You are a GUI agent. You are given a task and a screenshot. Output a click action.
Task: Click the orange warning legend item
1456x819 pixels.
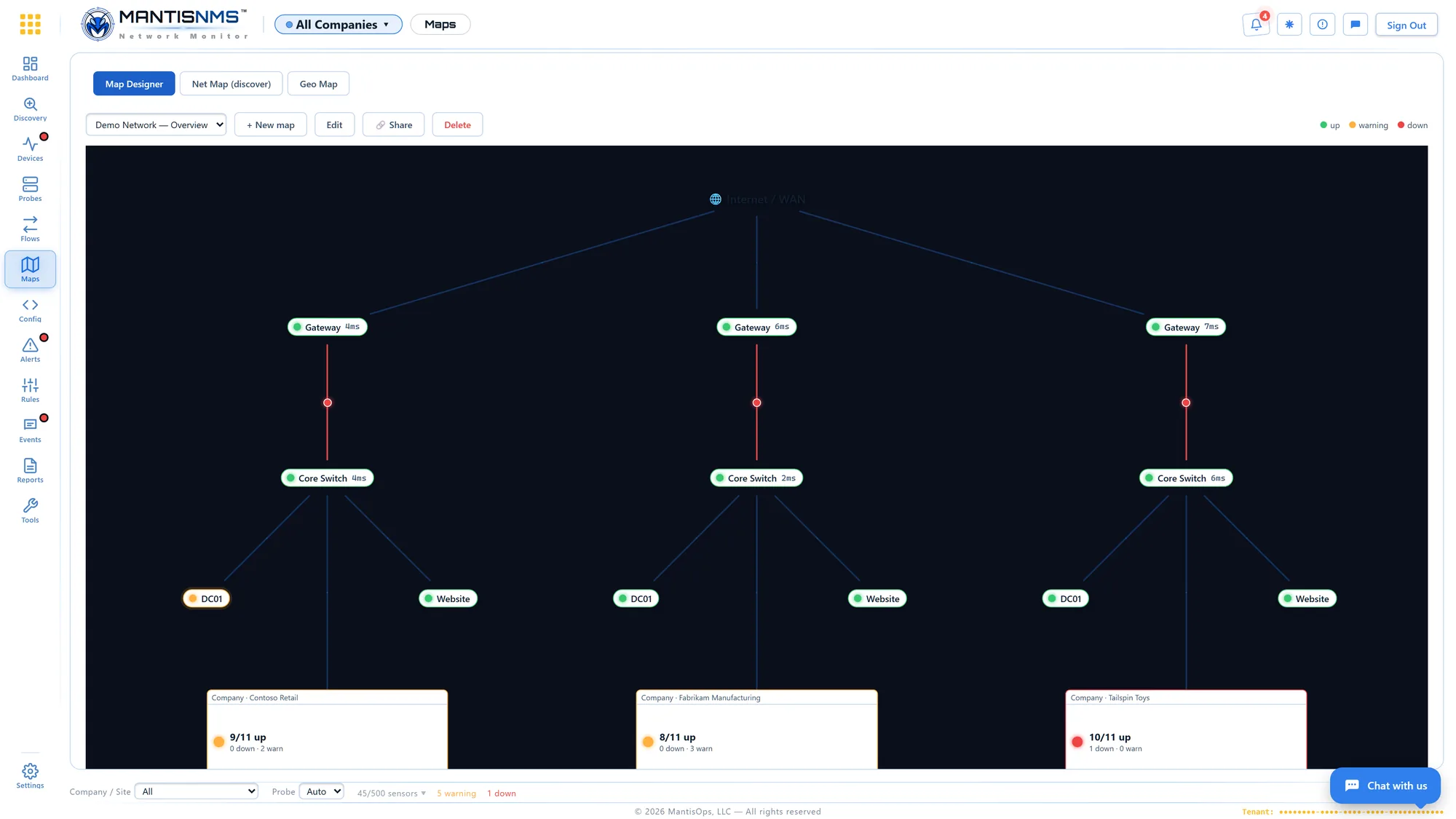click(1369, 125)
